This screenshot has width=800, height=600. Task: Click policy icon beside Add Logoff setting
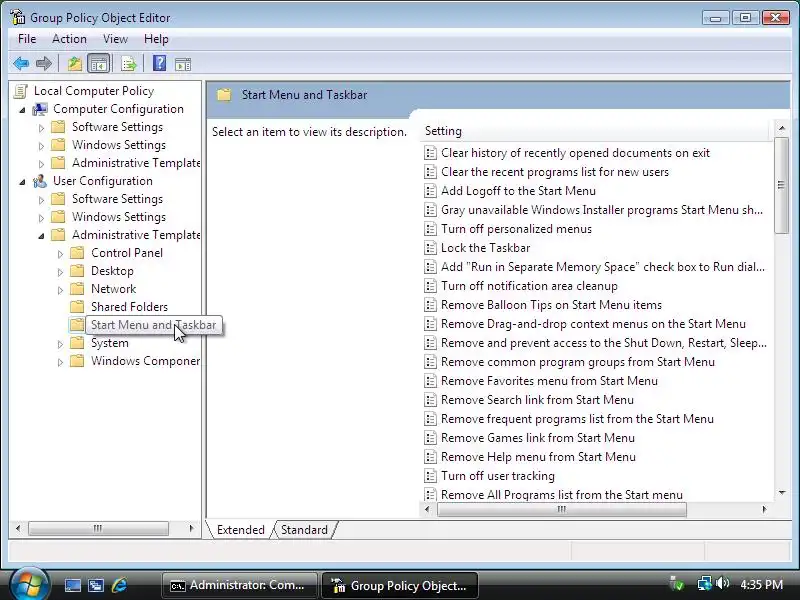pos(431,191)
